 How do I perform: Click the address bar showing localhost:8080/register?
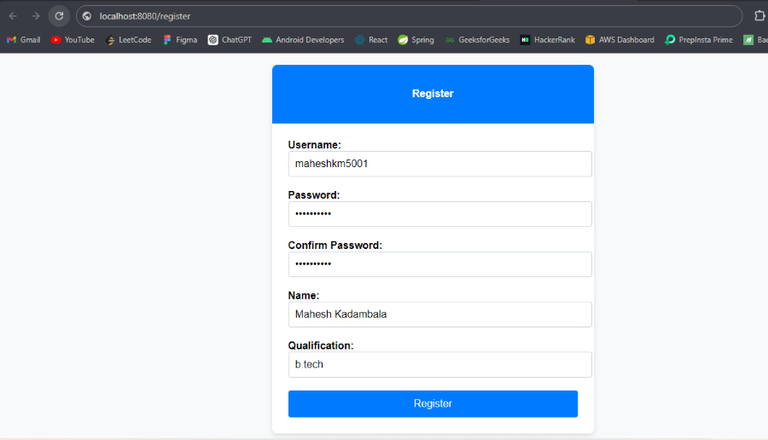click(x=400, y=16)
